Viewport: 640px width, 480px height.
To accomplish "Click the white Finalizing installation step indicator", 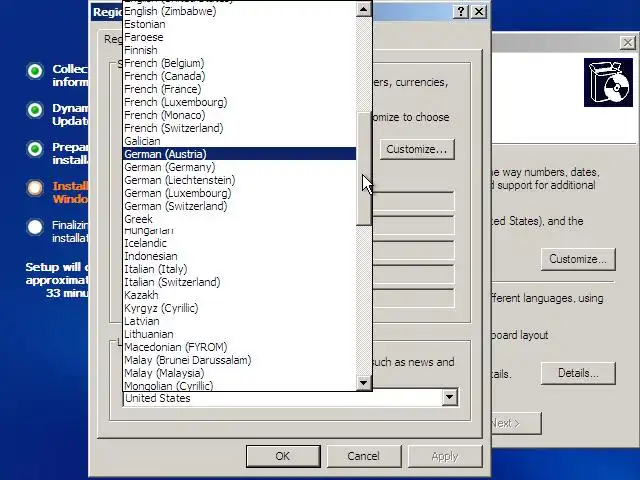I will 35,227.
